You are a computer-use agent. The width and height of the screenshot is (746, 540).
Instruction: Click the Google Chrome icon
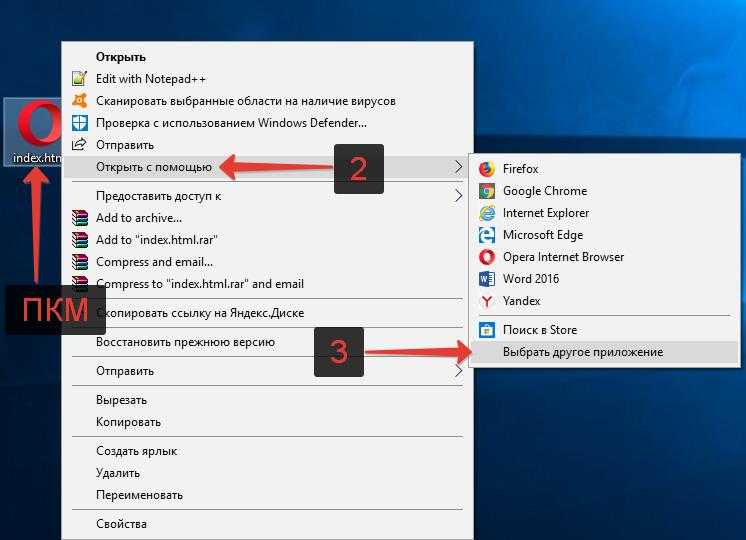tap(487, 191)
